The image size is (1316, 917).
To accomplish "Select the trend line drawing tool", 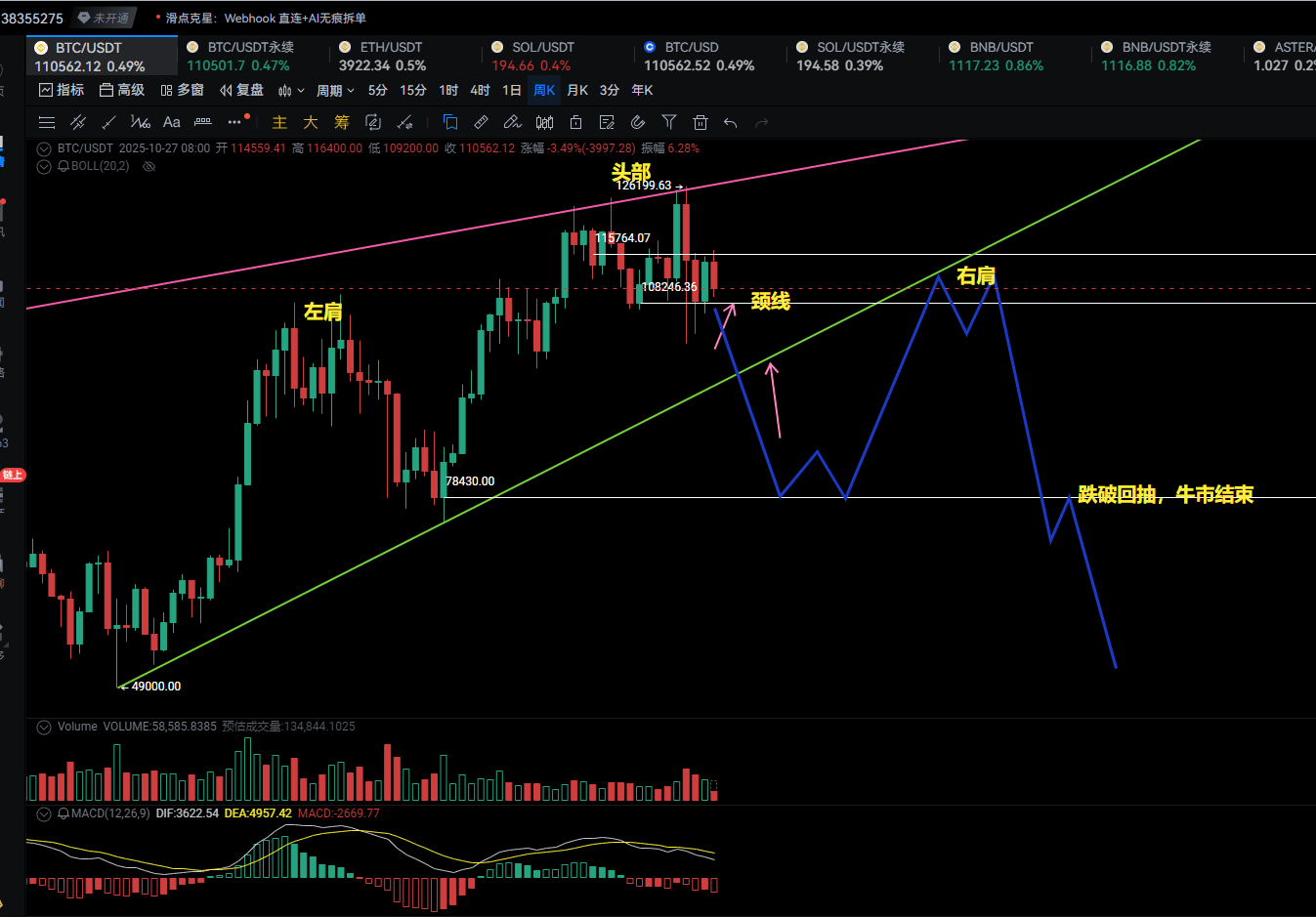I will coord(108,122).
